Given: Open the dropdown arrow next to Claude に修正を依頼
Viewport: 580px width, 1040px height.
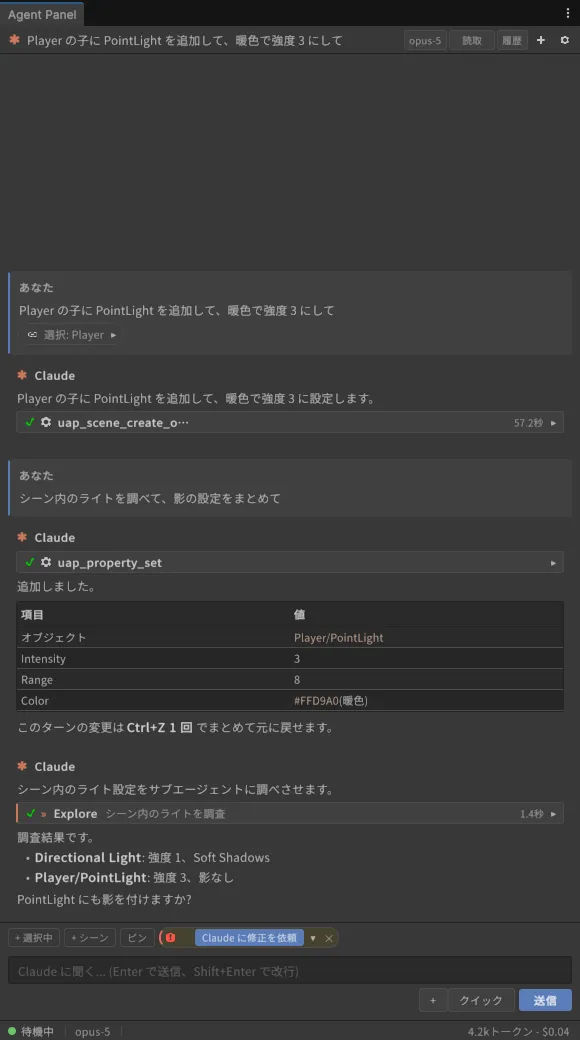Looking at the screenshot, I should point(313,939).
